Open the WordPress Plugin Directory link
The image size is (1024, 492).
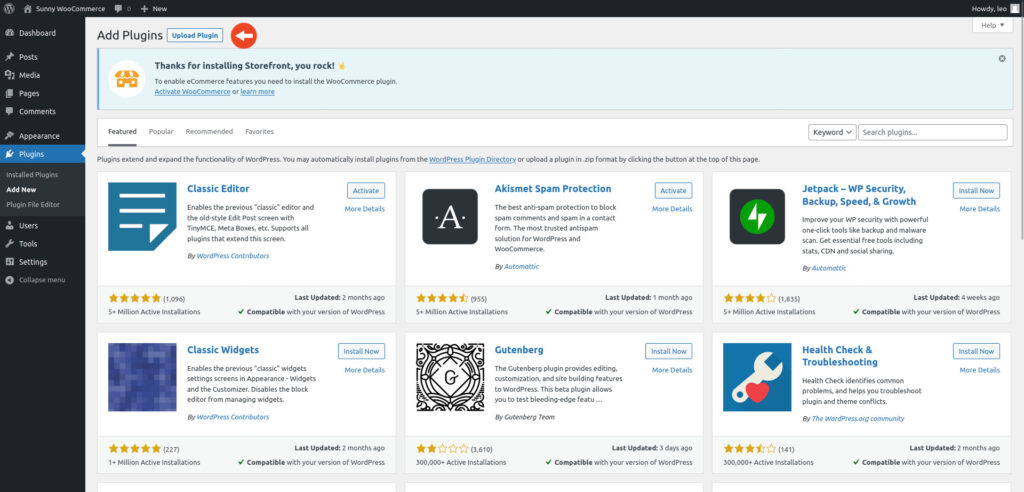point(472,159)
